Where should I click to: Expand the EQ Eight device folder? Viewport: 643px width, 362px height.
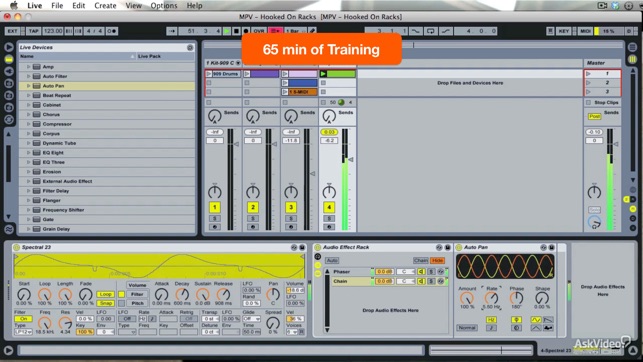pos(28,153)
